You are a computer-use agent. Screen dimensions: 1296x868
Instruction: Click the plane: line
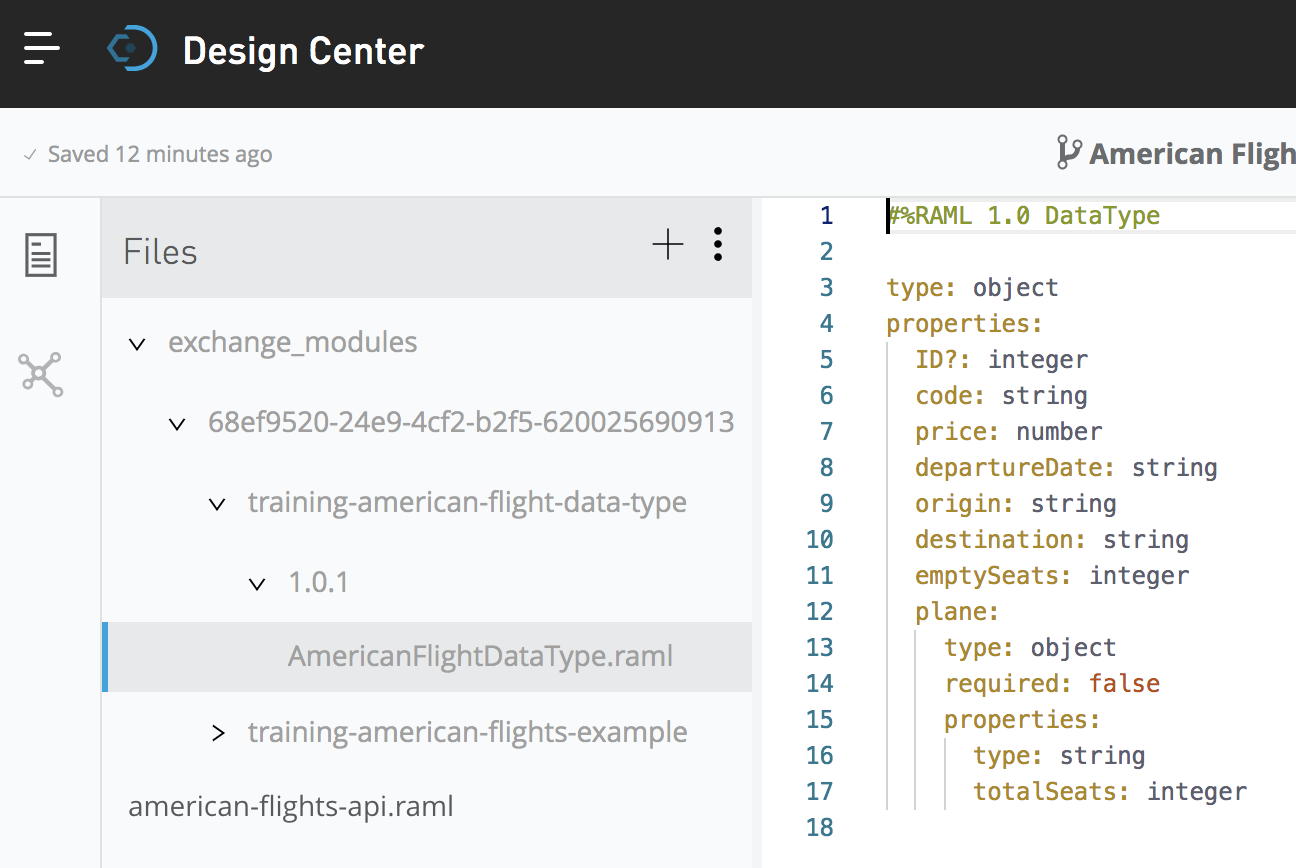[x=957, y=612]
